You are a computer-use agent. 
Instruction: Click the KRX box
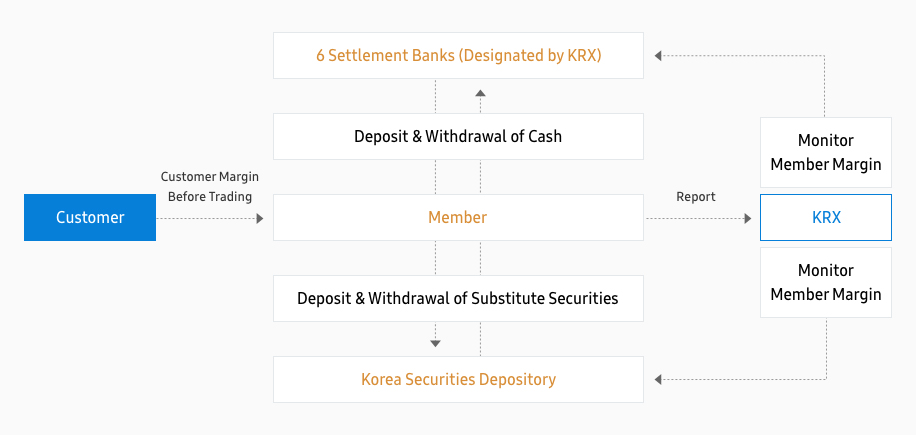pos(825,218)
